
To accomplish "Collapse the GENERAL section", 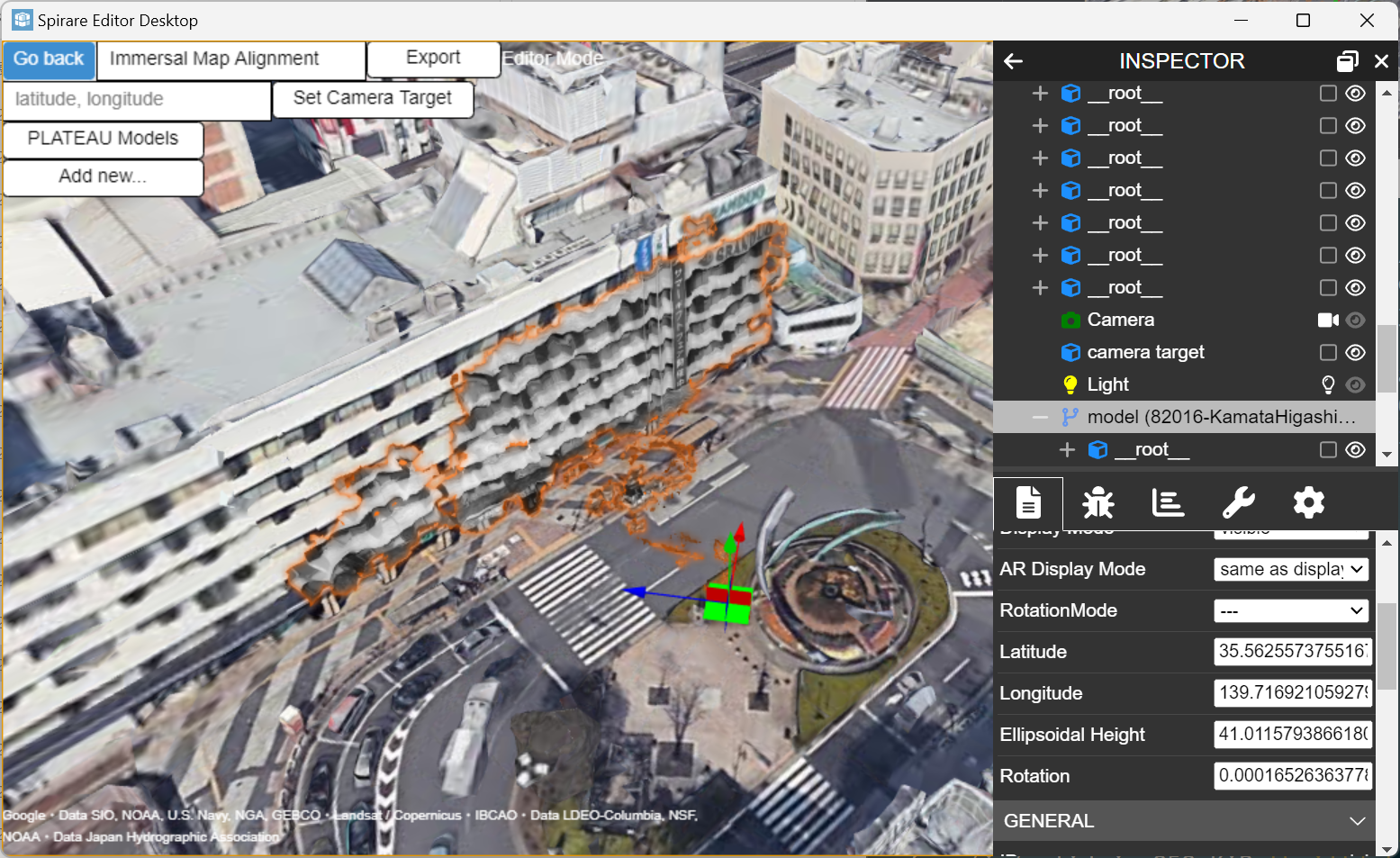I will [x=1358, y=820].
